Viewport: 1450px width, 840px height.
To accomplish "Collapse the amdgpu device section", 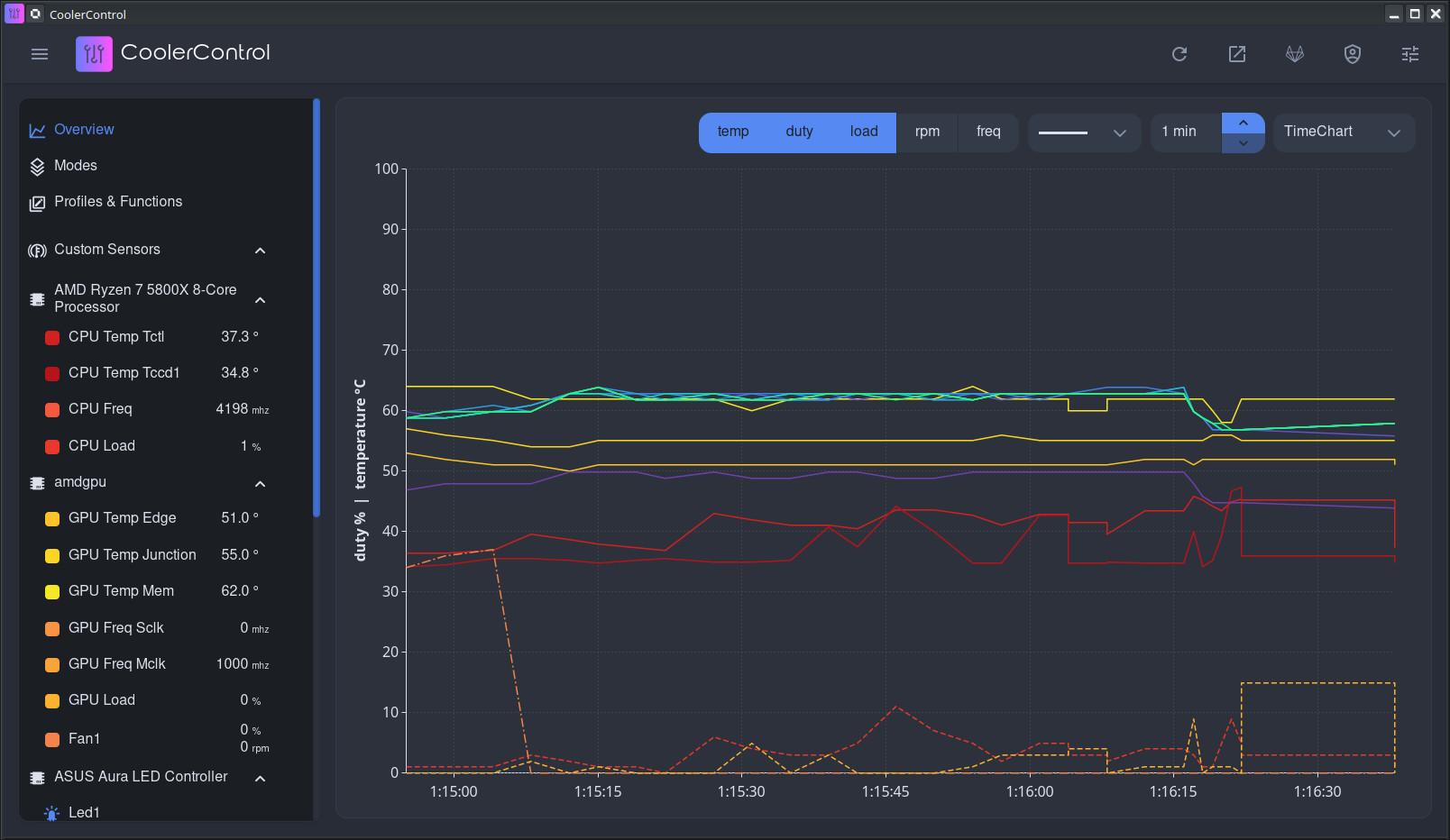I will tap(261, 484).
